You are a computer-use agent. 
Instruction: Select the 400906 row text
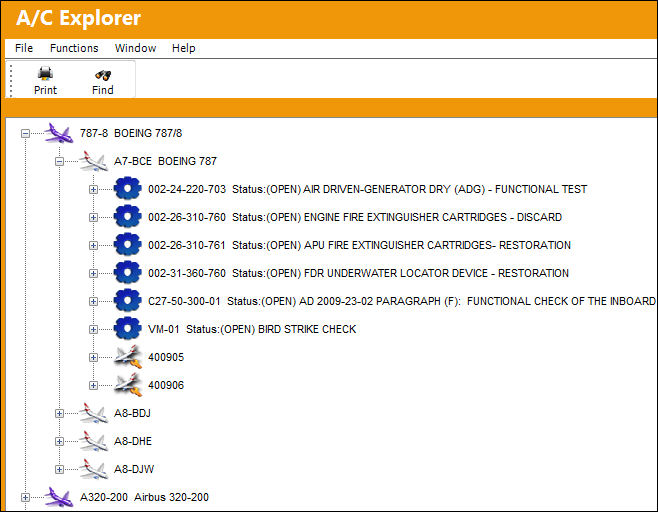[166, 385]
